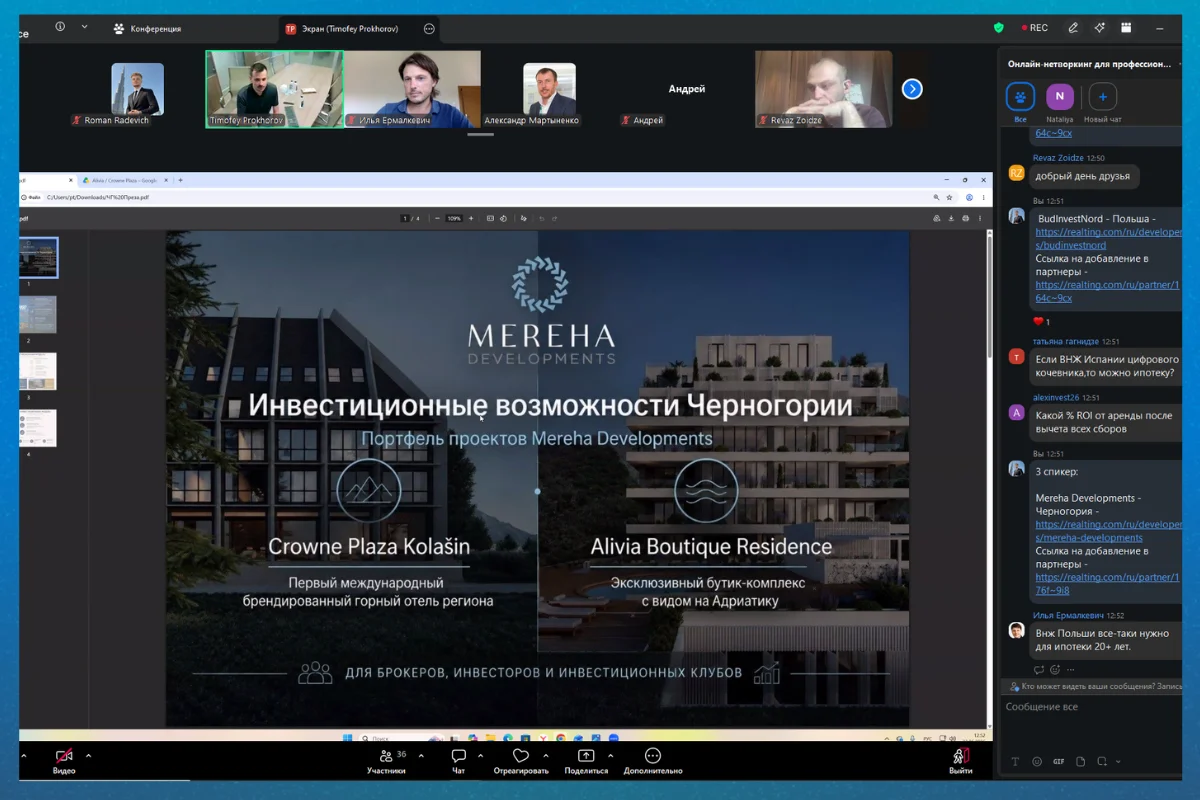This screenshot has width=1200, height=800.
Task: Expand share options arrow beside Поделиться
Action: (x=609, y=756)
